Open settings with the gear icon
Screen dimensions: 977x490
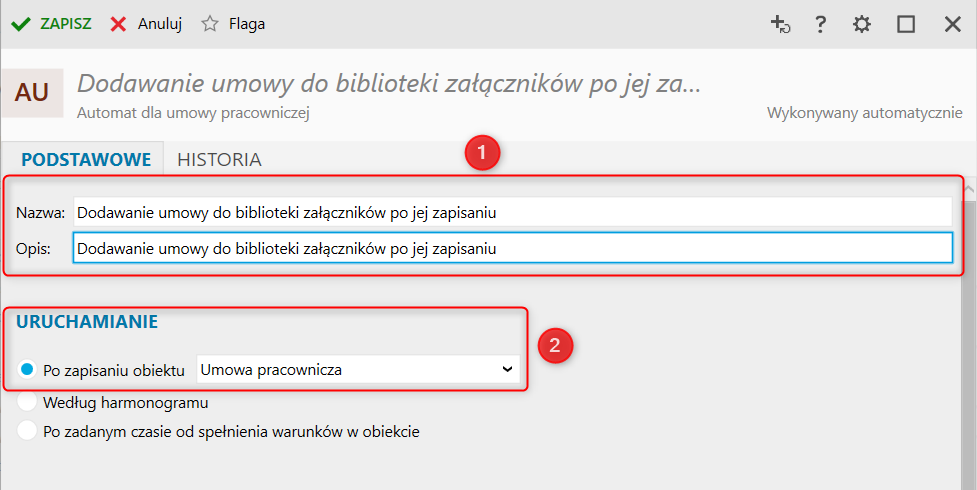[x=862, y=25]
